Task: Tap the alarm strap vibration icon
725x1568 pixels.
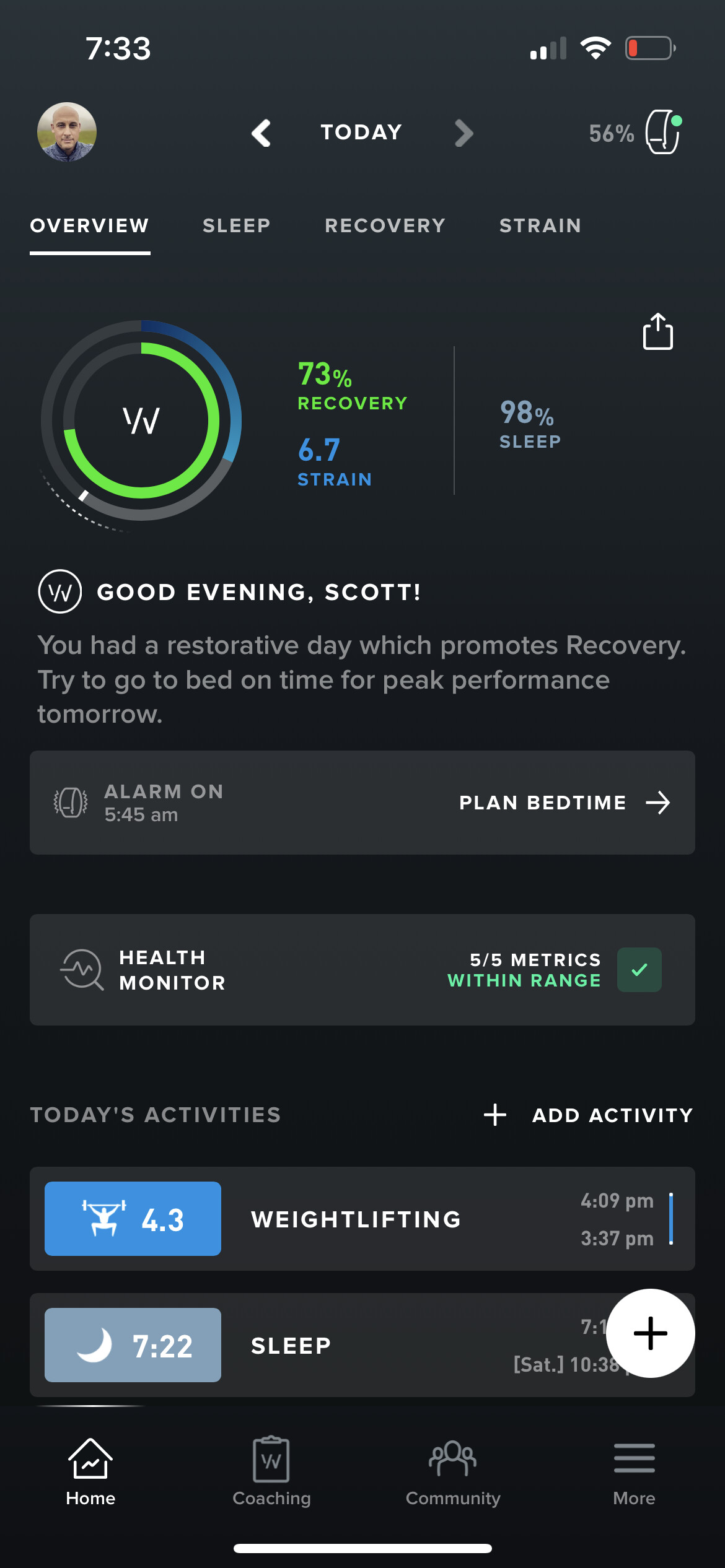Action: [x=71, y=803]
